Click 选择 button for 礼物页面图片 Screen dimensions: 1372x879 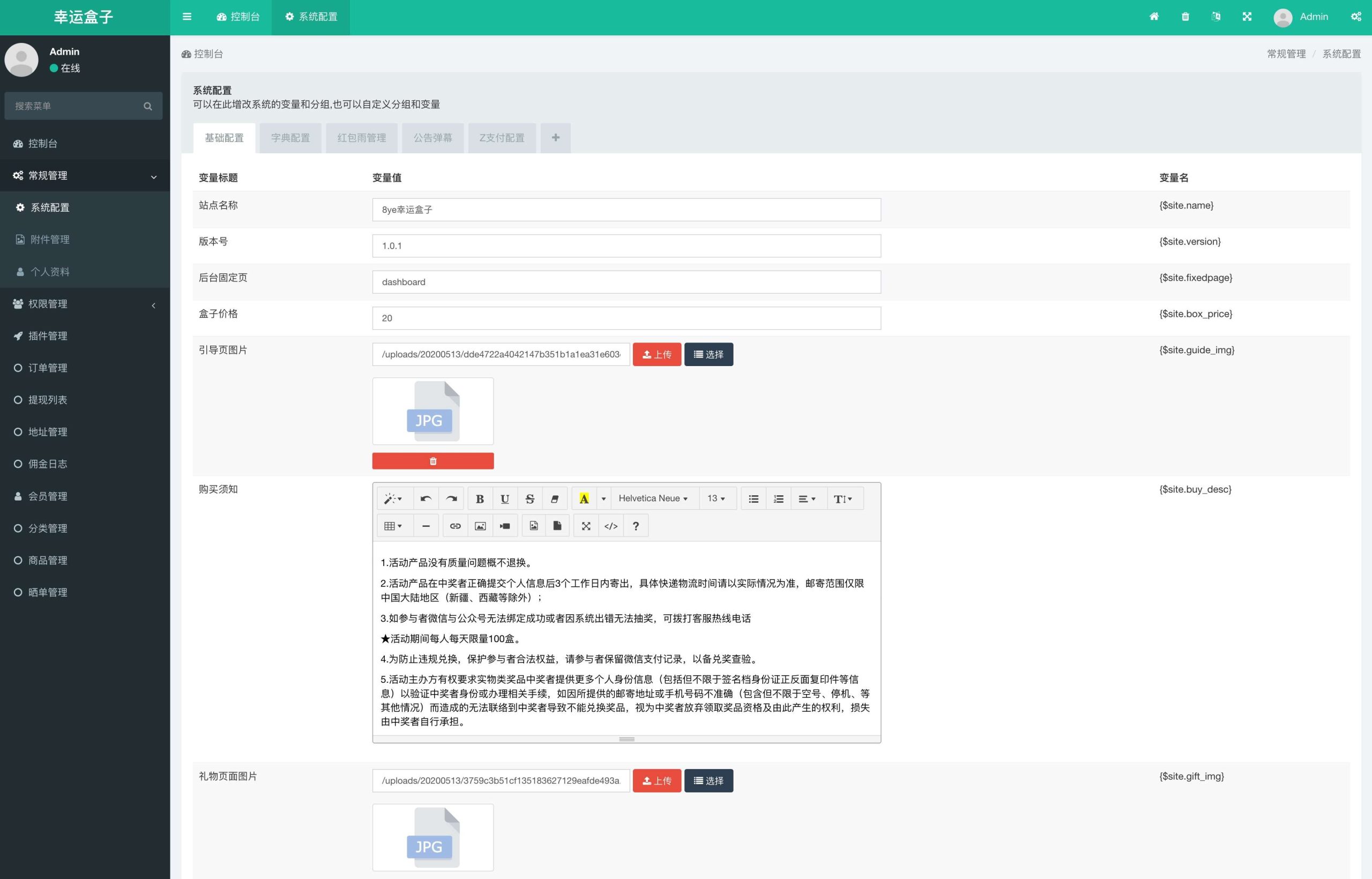point(709,780)
